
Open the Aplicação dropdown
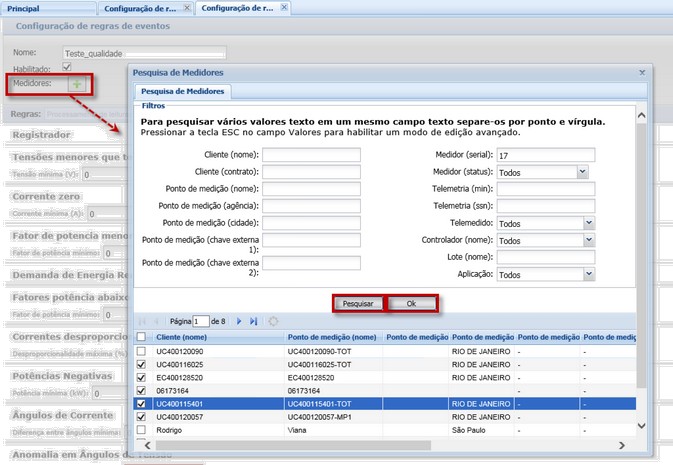click(x=589, y=274)
